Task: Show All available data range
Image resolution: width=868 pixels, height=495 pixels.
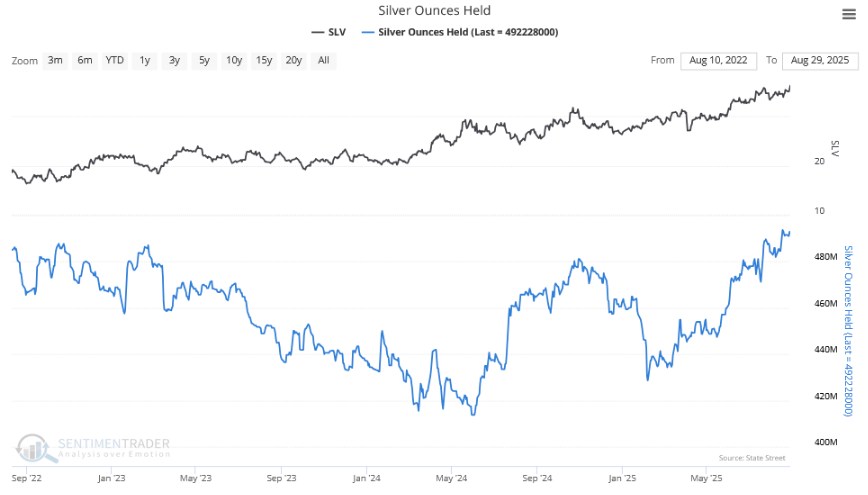Action: click(324, 60)
